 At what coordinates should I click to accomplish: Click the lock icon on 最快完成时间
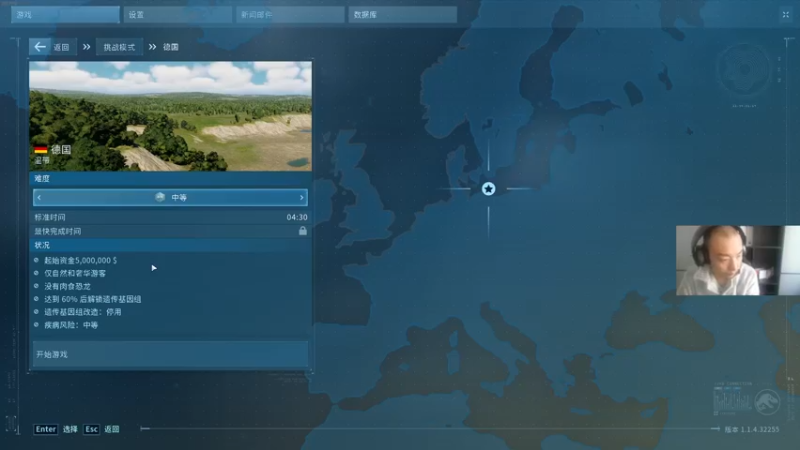[x=303, y=231]
